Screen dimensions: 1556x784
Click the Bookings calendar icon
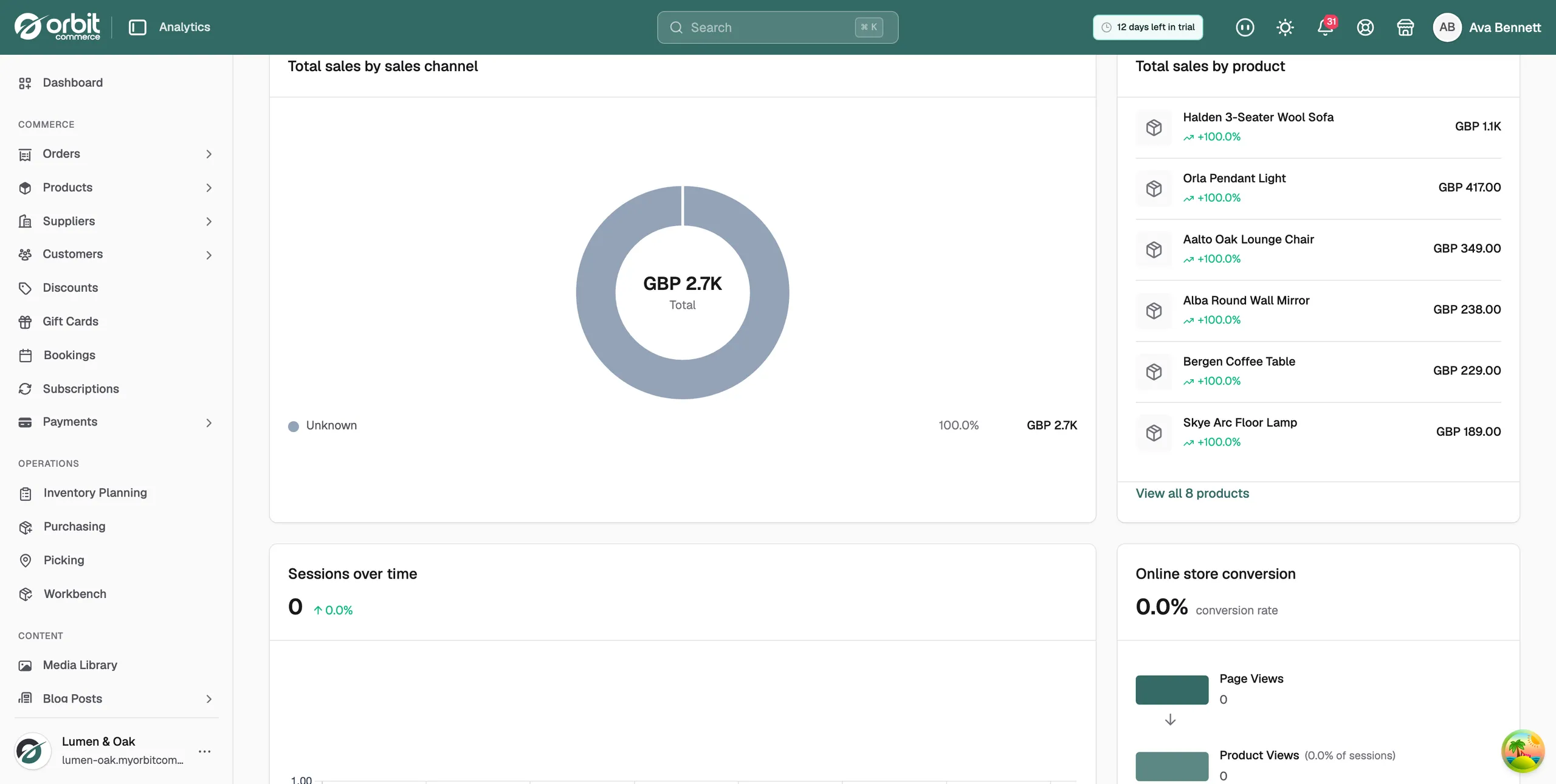tap(25, 356)
